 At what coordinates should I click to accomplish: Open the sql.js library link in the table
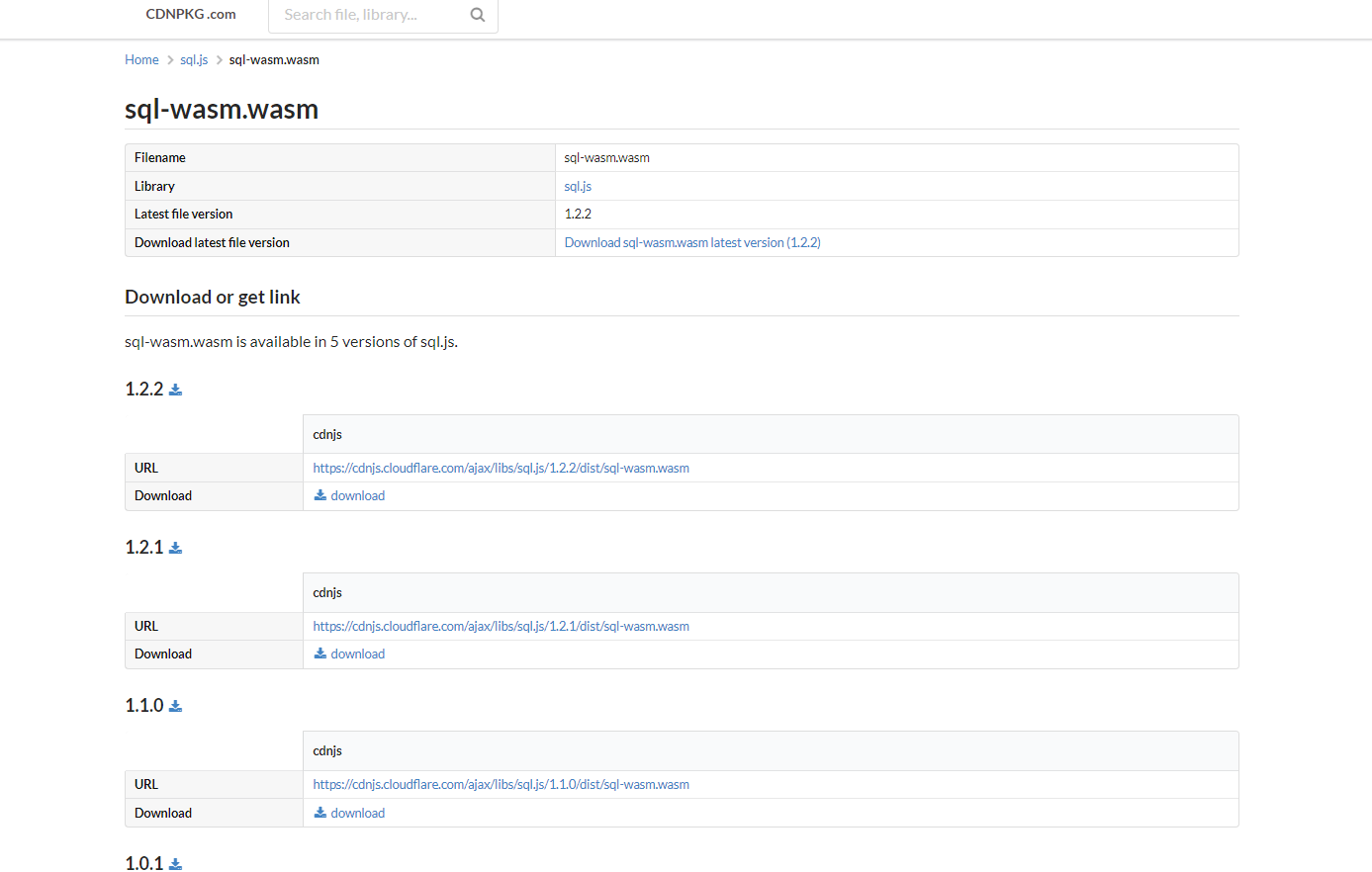tap(577, 186)
